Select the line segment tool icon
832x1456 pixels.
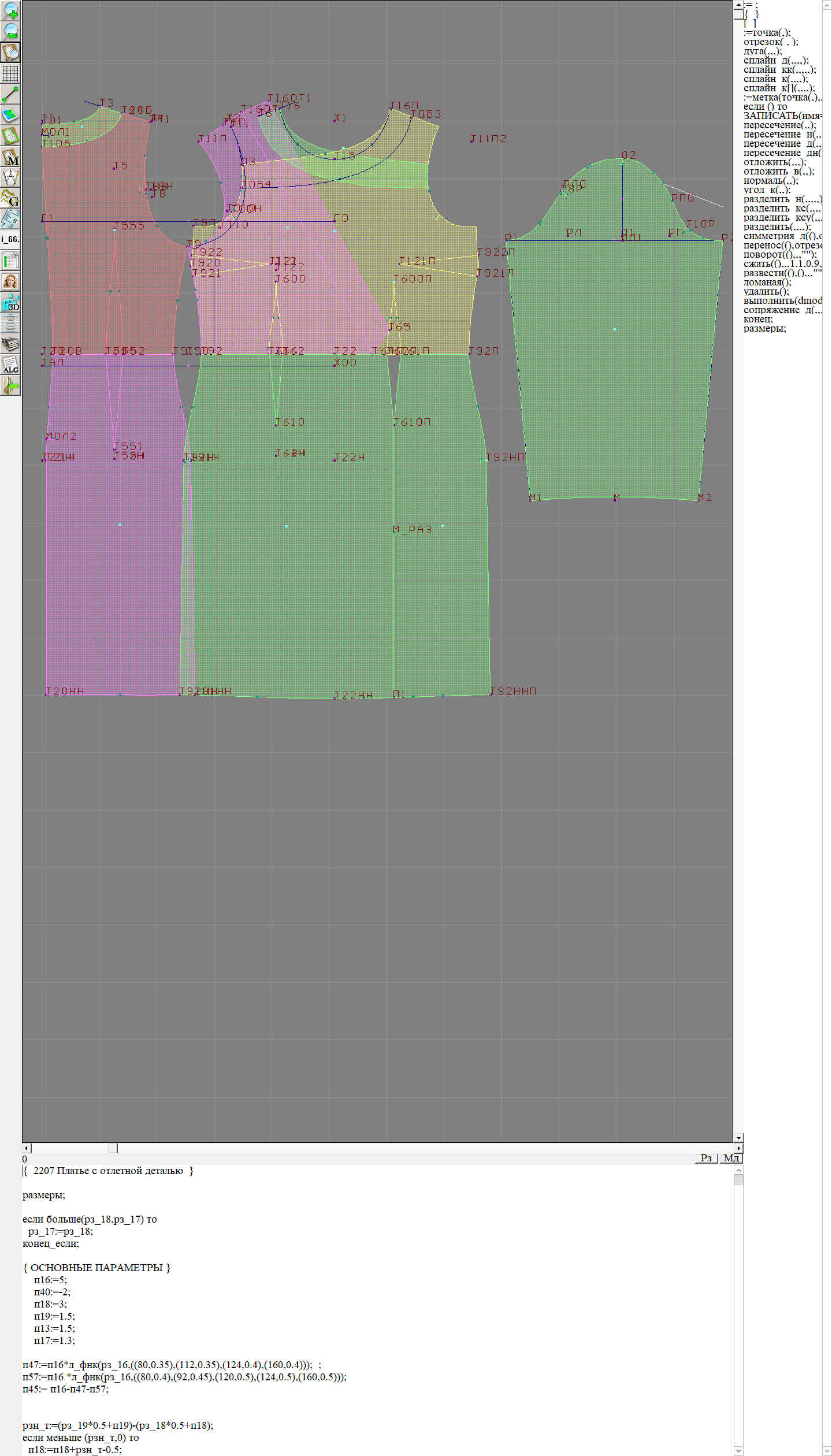click(10, 94)
